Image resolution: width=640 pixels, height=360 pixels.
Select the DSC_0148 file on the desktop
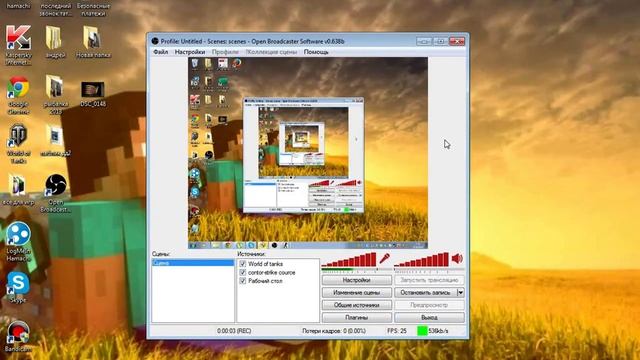pyautogui.click(x=93, y=94)
